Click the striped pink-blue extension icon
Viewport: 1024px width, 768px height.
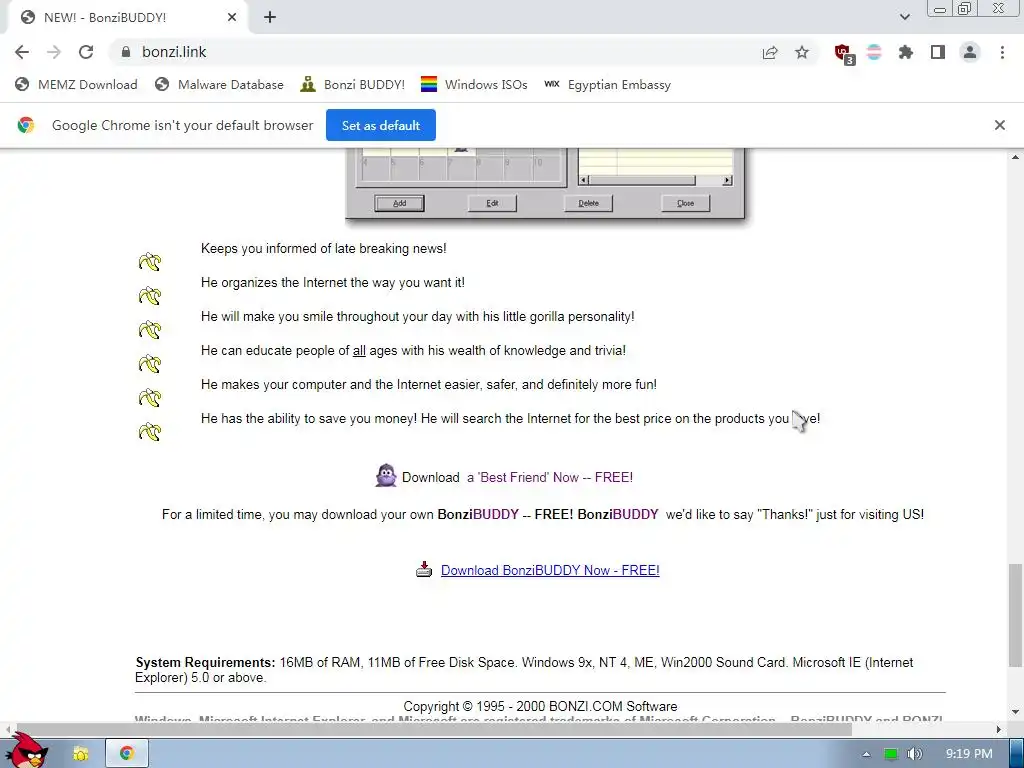click(x=874, y=52)
